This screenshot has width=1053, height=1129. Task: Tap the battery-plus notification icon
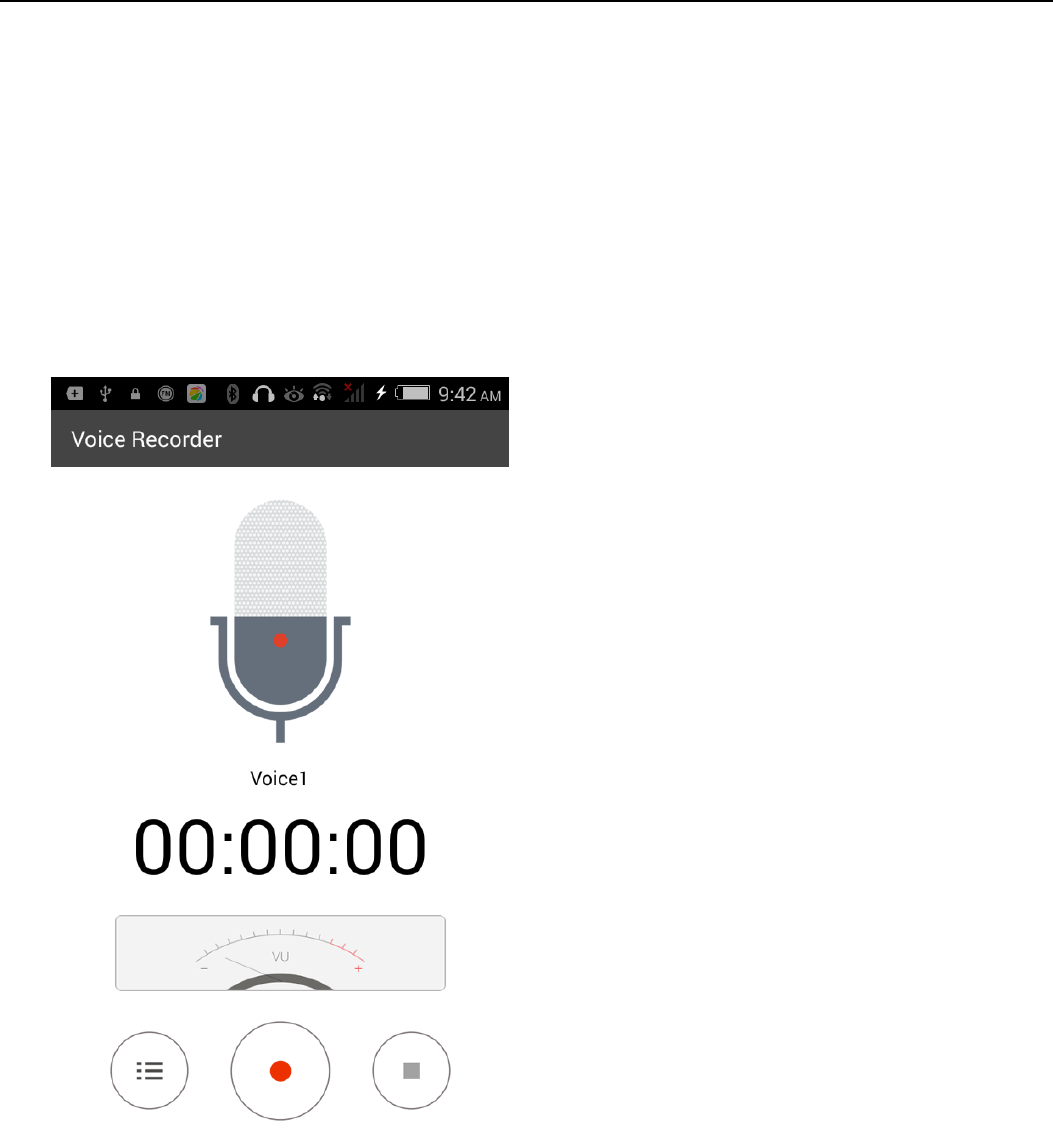click(75, 394)
